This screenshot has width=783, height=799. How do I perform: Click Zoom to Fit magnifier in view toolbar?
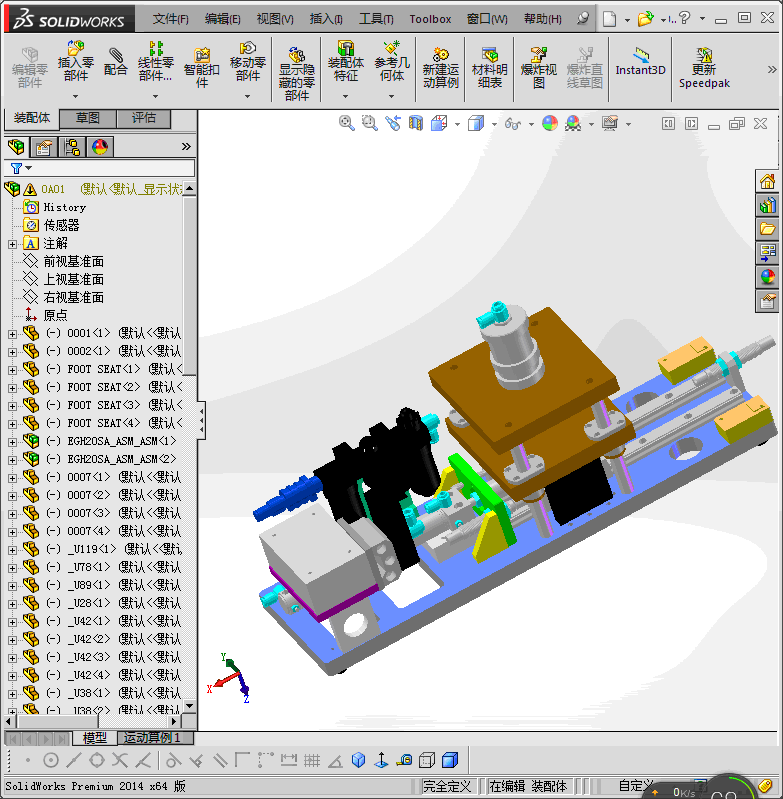coord(347,123)
